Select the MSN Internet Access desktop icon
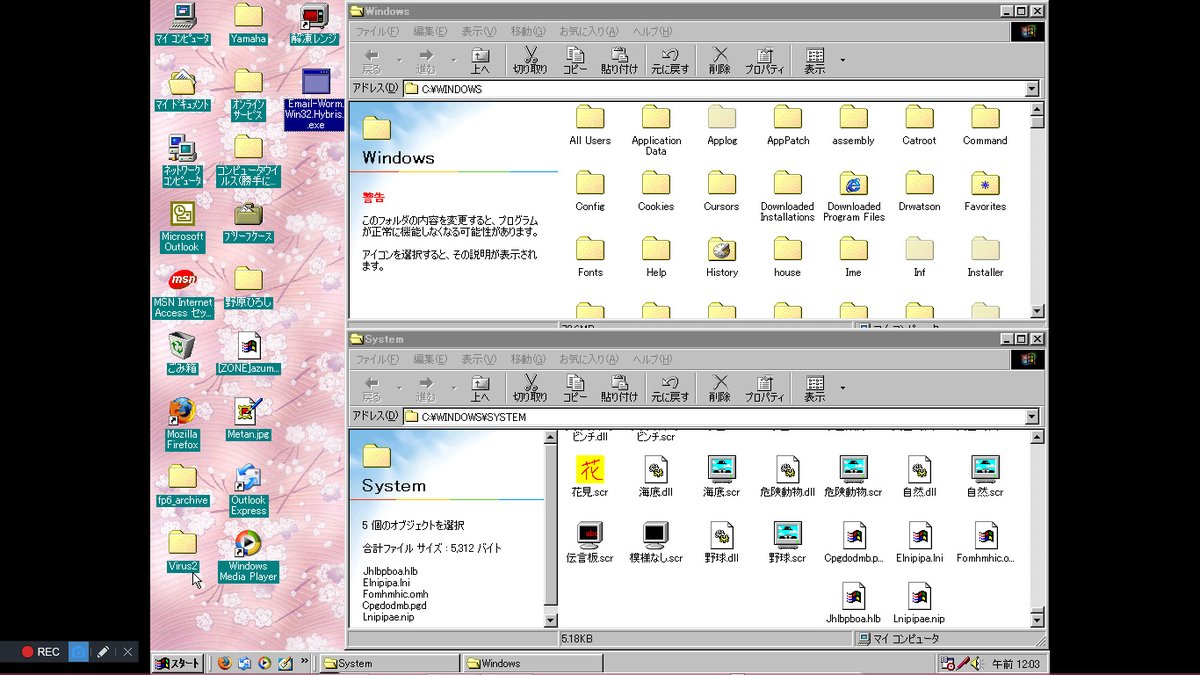 coord(182,292)
